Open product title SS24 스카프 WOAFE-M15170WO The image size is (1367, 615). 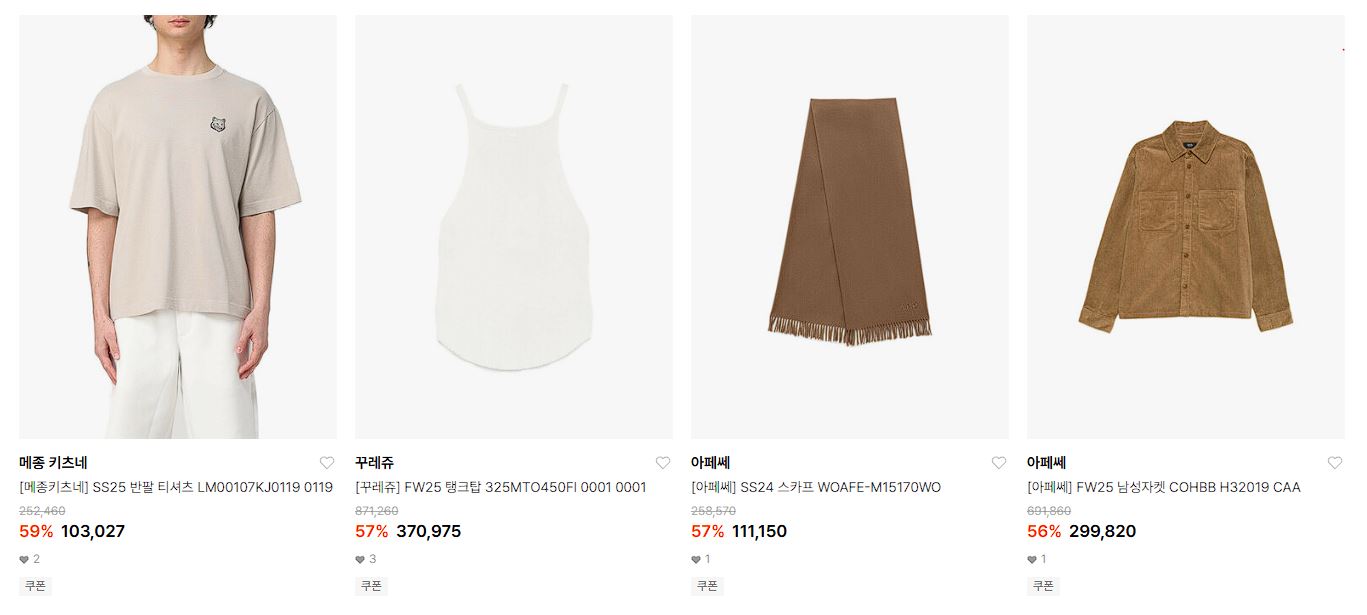click(816, 488)
